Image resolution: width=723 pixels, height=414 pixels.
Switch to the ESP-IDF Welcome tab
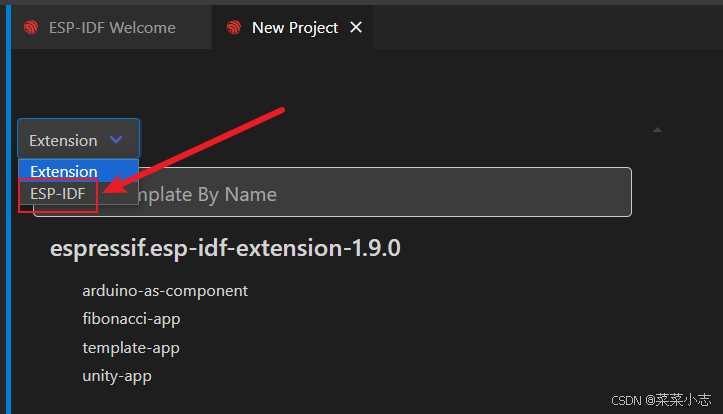click(111, 28)
